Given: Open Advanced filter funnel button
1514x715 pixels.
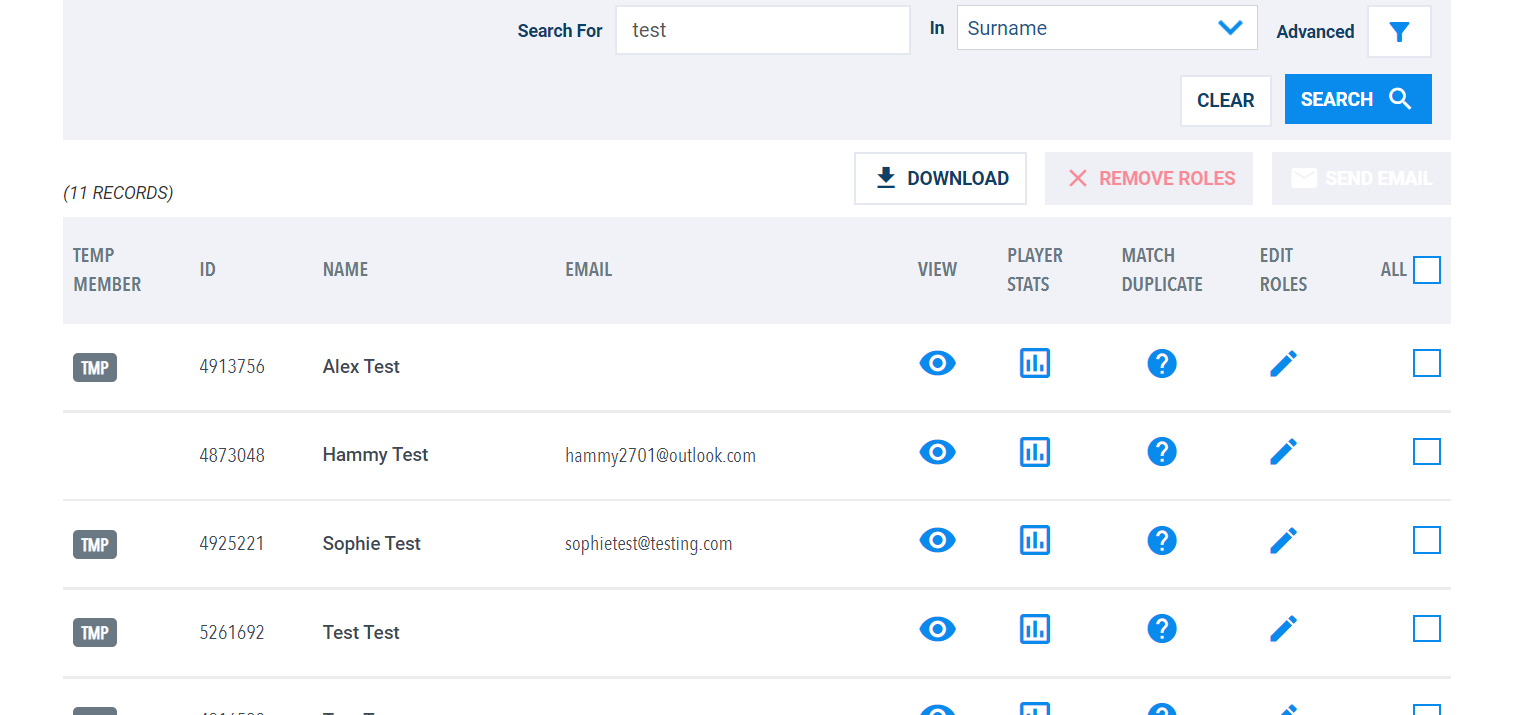Looking at the screenshot, I should tap(1399, 32).
